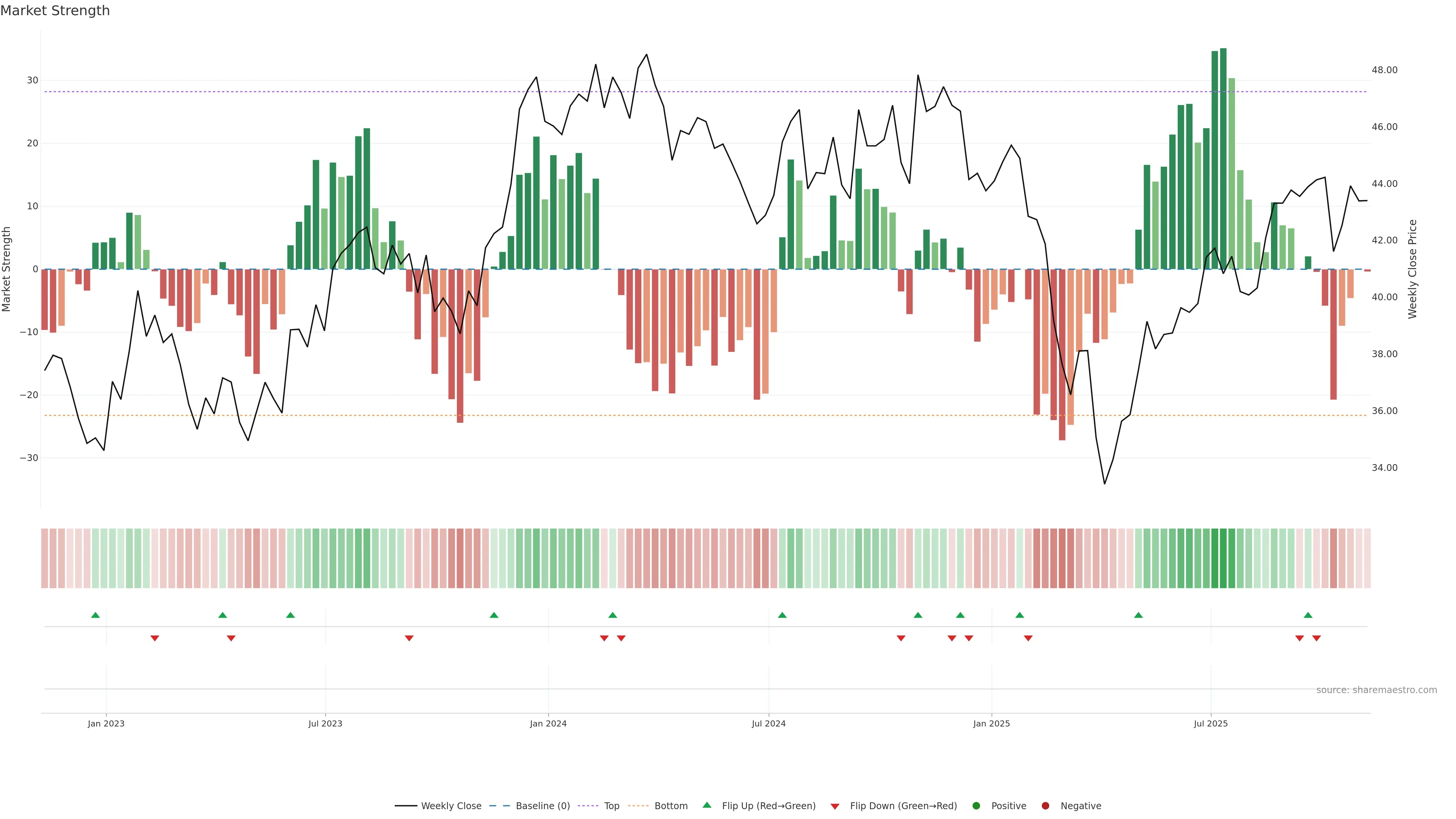Click the Weekly Close Price axis title

click(1412, 269)
